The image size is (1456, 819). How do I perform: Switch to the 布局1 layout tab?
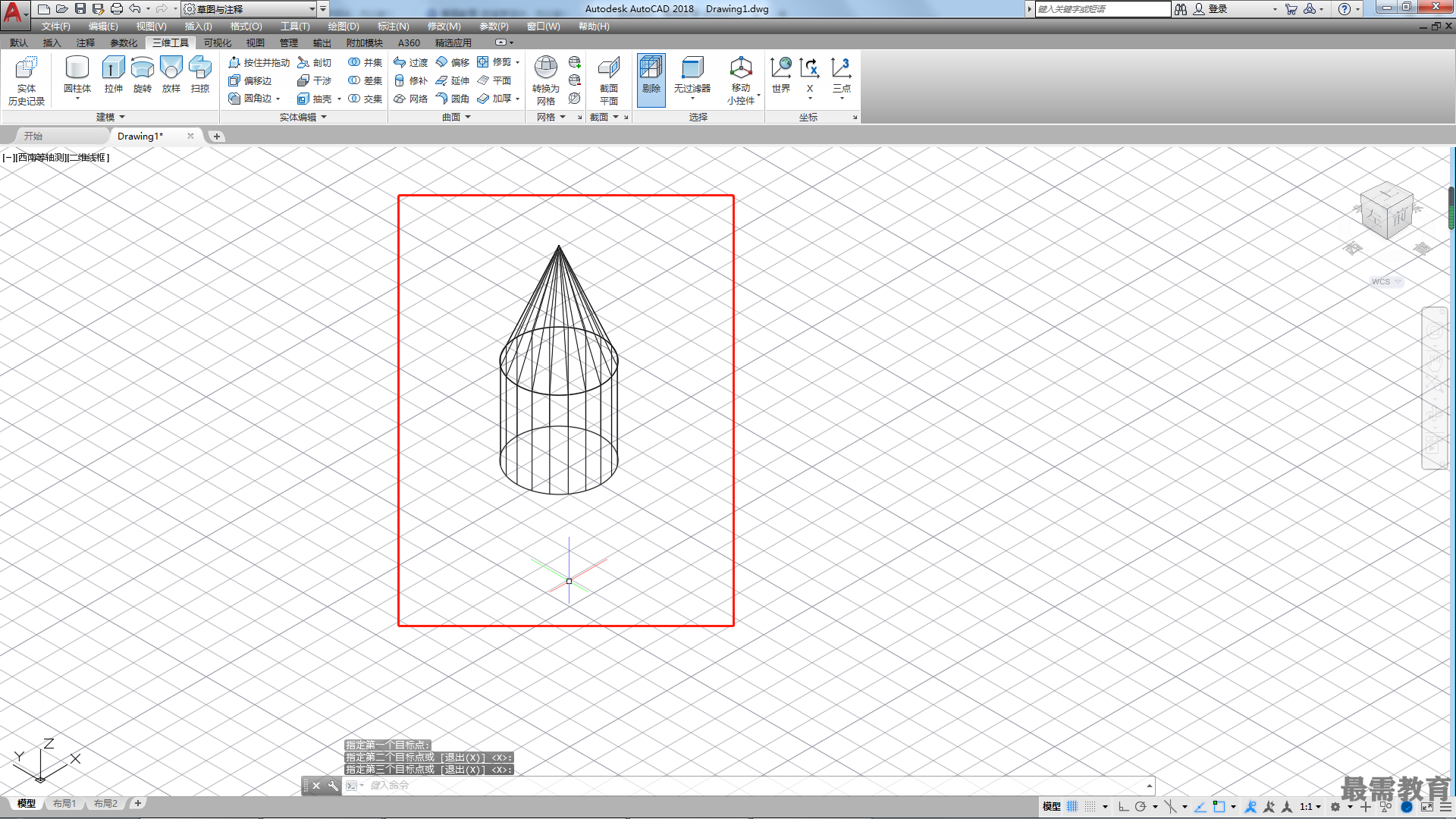[x=64, y=804]
